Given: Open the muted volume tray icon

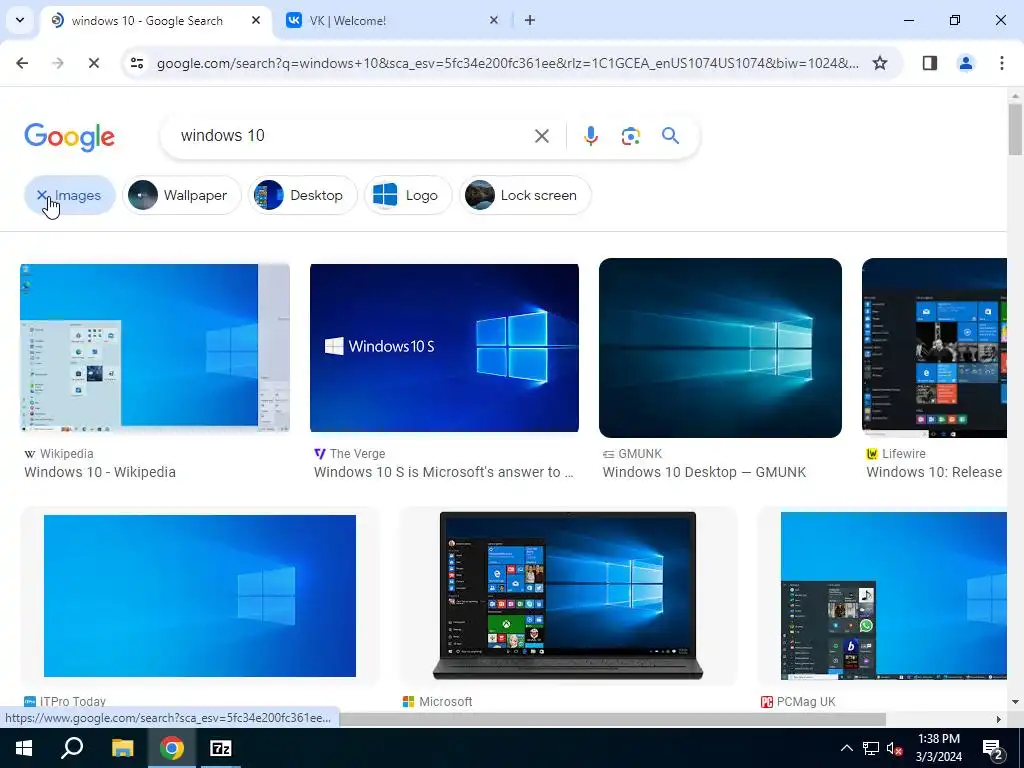Looking at the screenshot, I should 895,748.
